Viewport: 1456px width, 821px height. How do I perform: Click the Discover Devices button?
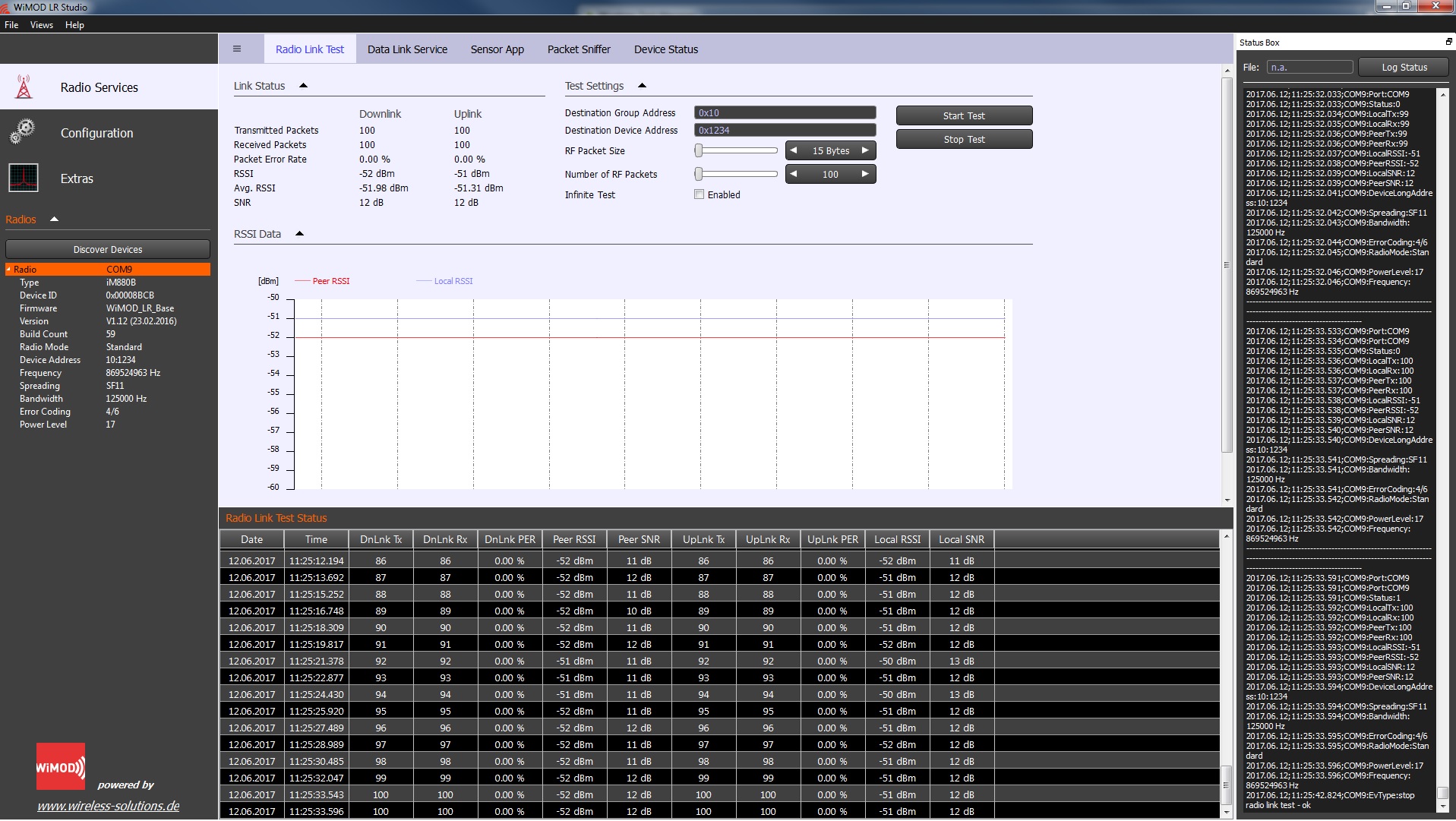[x=108, y=249]
